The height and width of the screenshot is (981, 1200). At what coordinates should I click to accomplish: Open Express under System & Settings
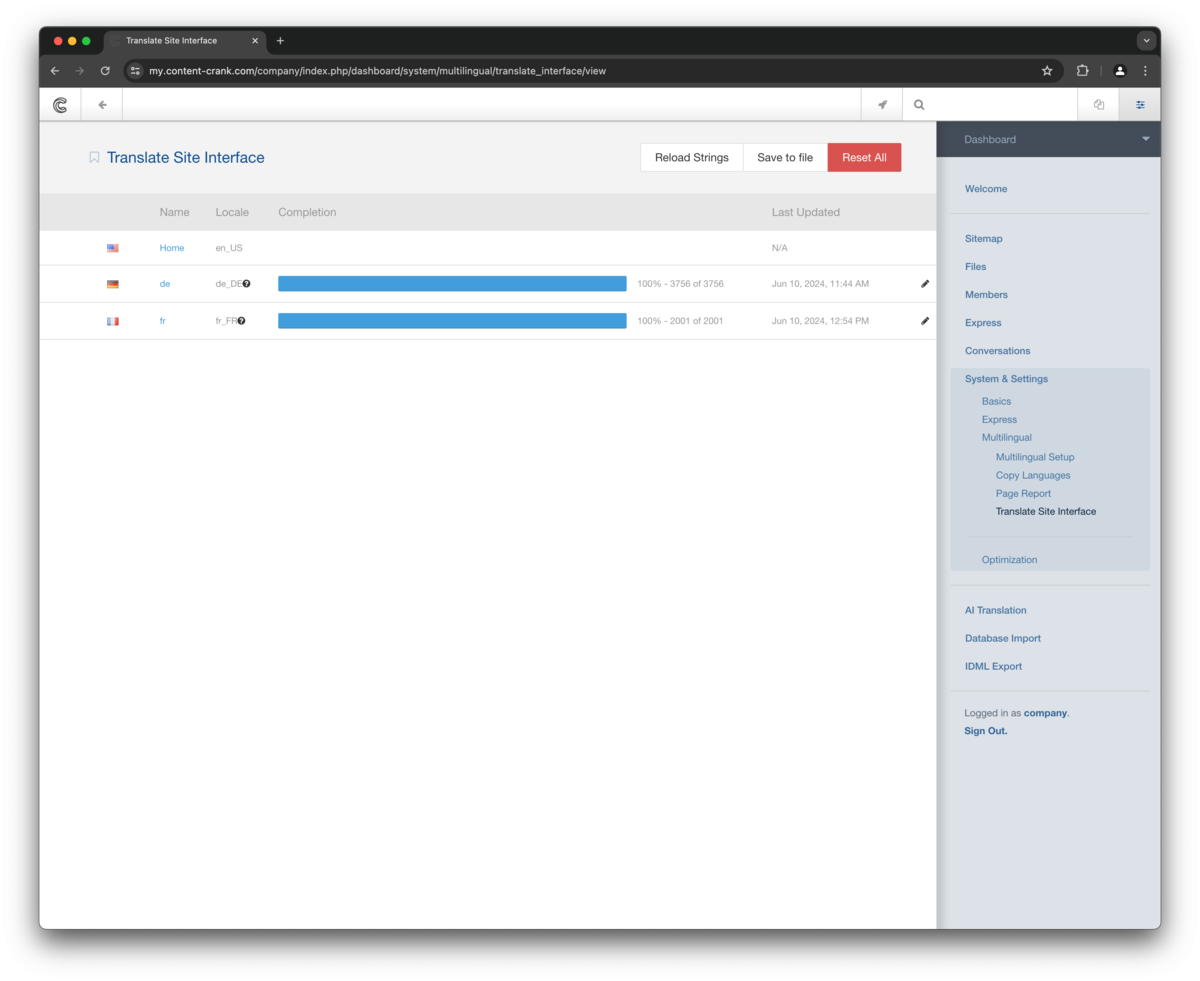coord(999,420)
